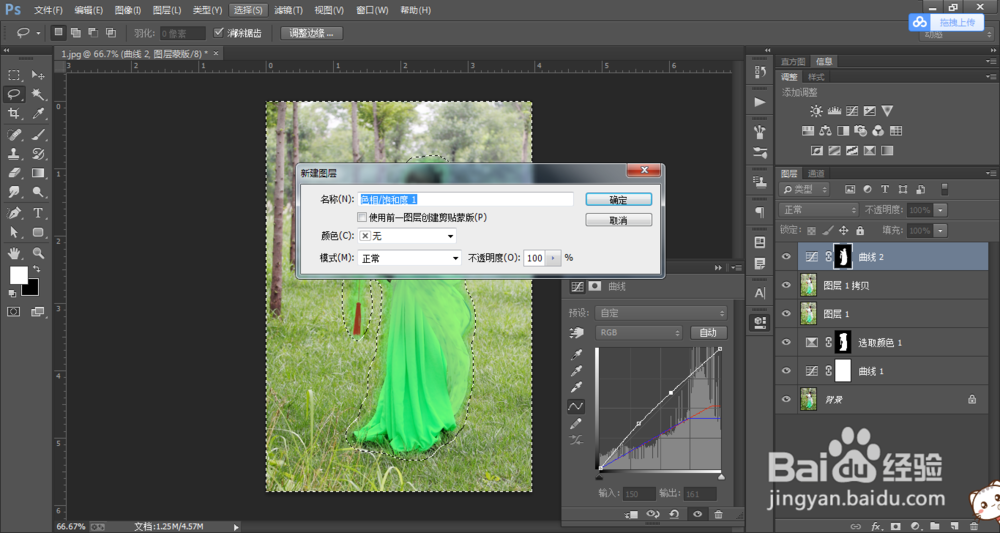The height and width of the screenshot is (533, 1000).
Task: Hide the 背景 layer
Action: (786, 399)
